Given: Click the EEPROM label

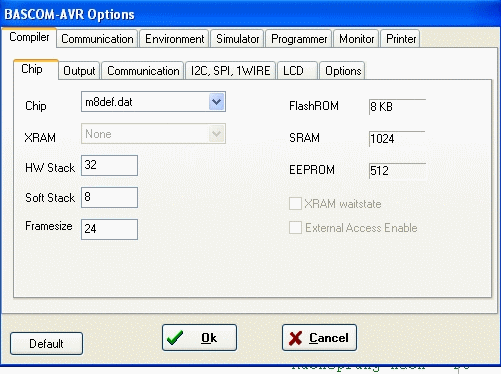Looking at the screenshot, I should (x=312, y=170).
